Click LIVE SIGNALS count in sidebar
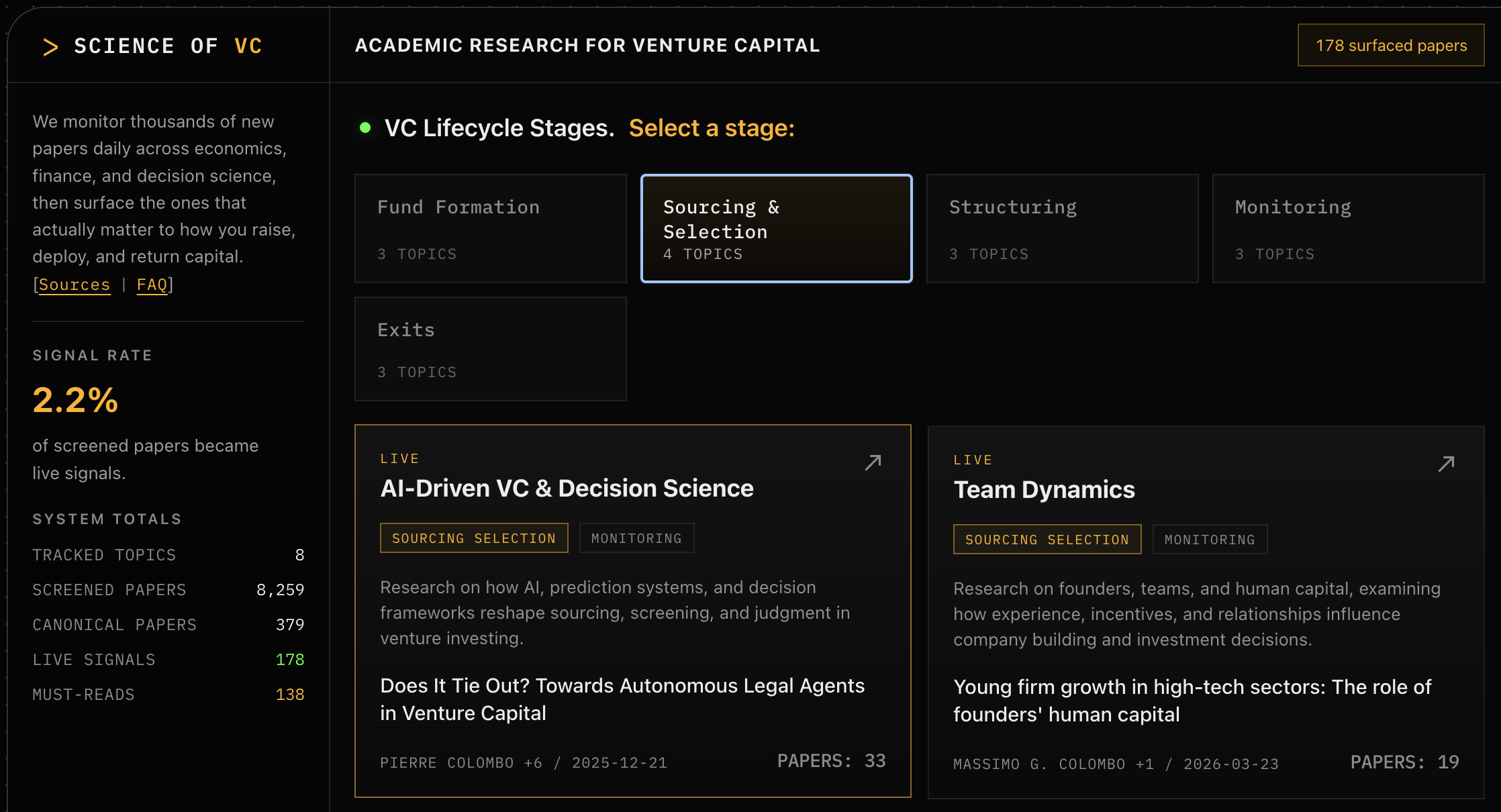The image size is (1501, 812). tap(289, 660)
